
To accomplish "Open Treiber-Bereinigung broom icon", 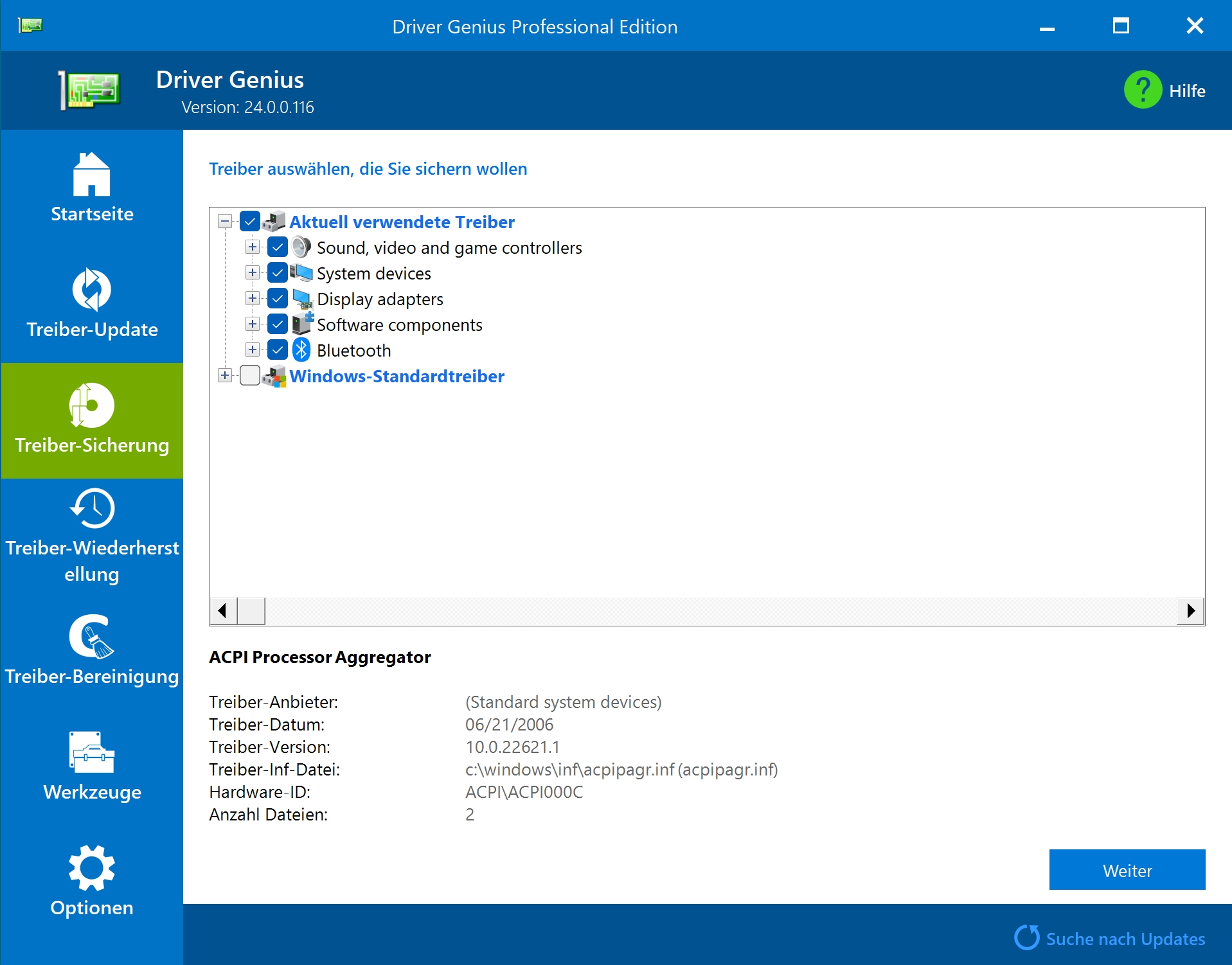I will (92, 637).
